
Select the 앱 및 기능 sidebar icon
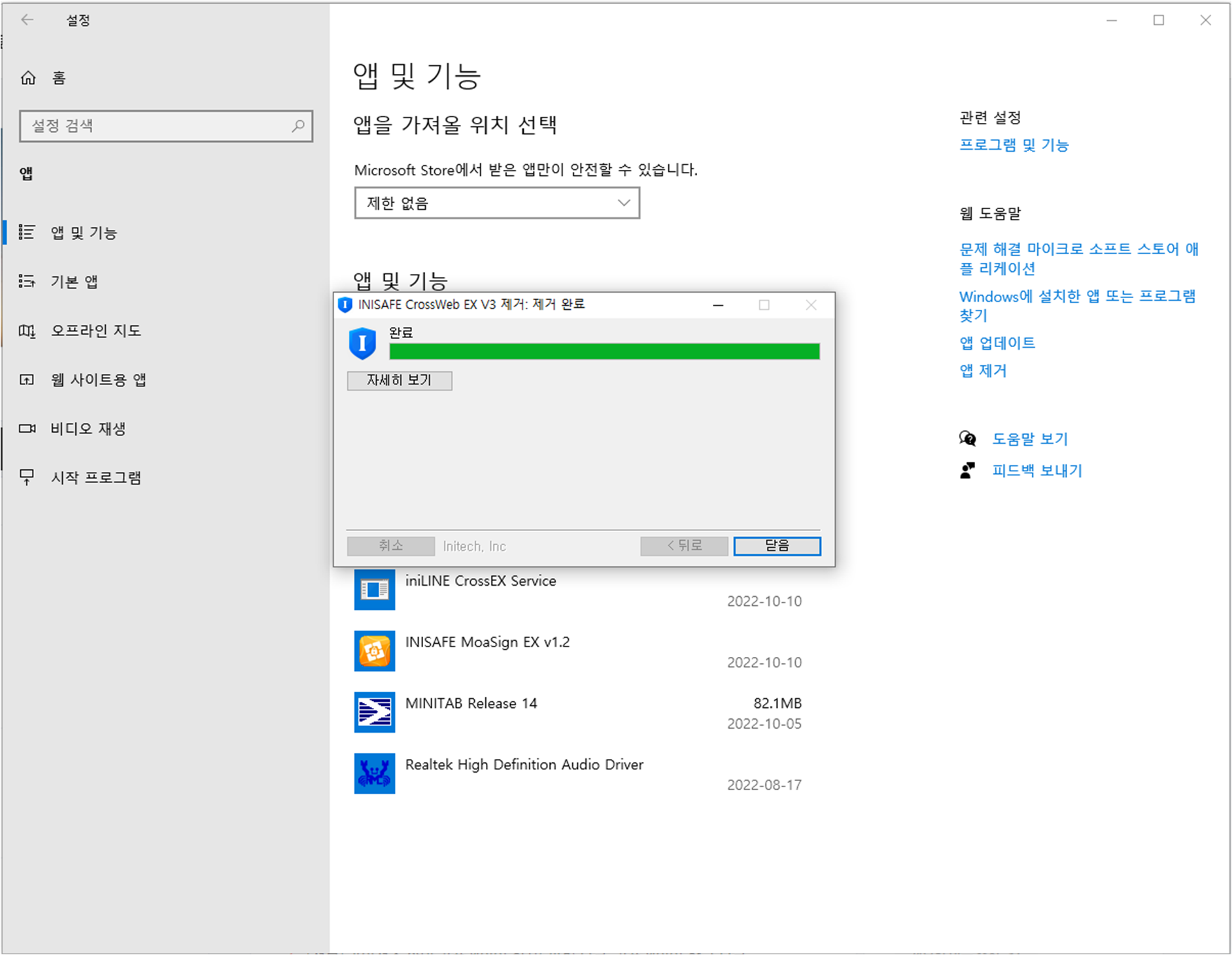coord(27,232)
